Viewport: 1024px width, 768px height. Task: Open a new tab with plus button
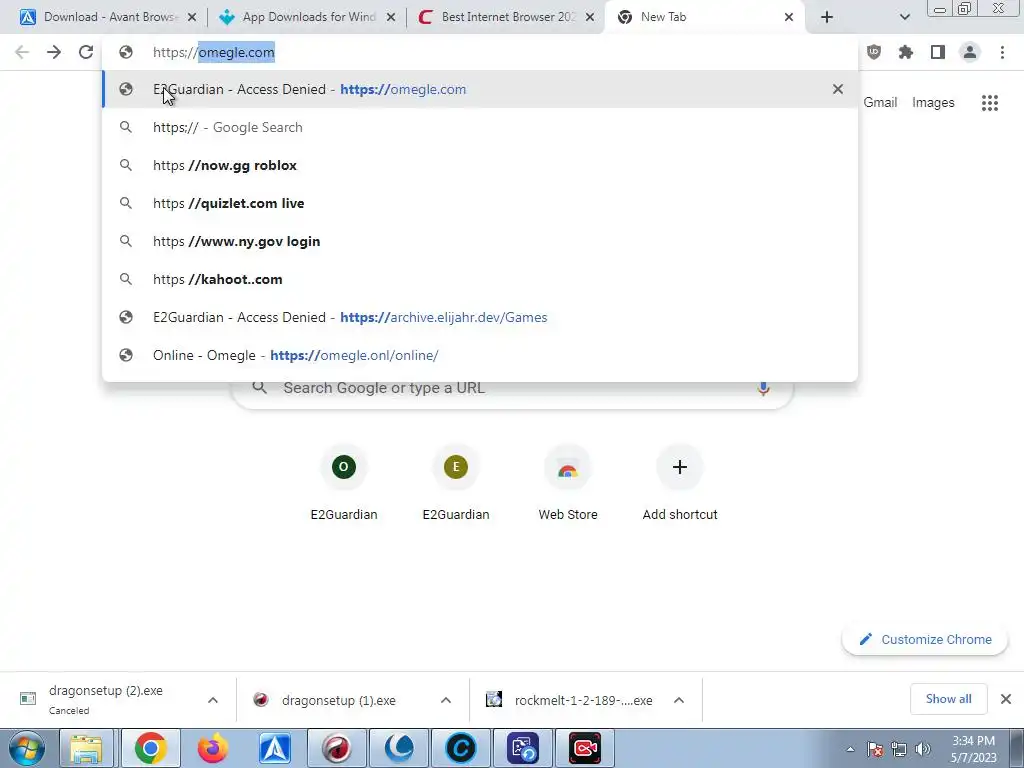tap(827, 17)
